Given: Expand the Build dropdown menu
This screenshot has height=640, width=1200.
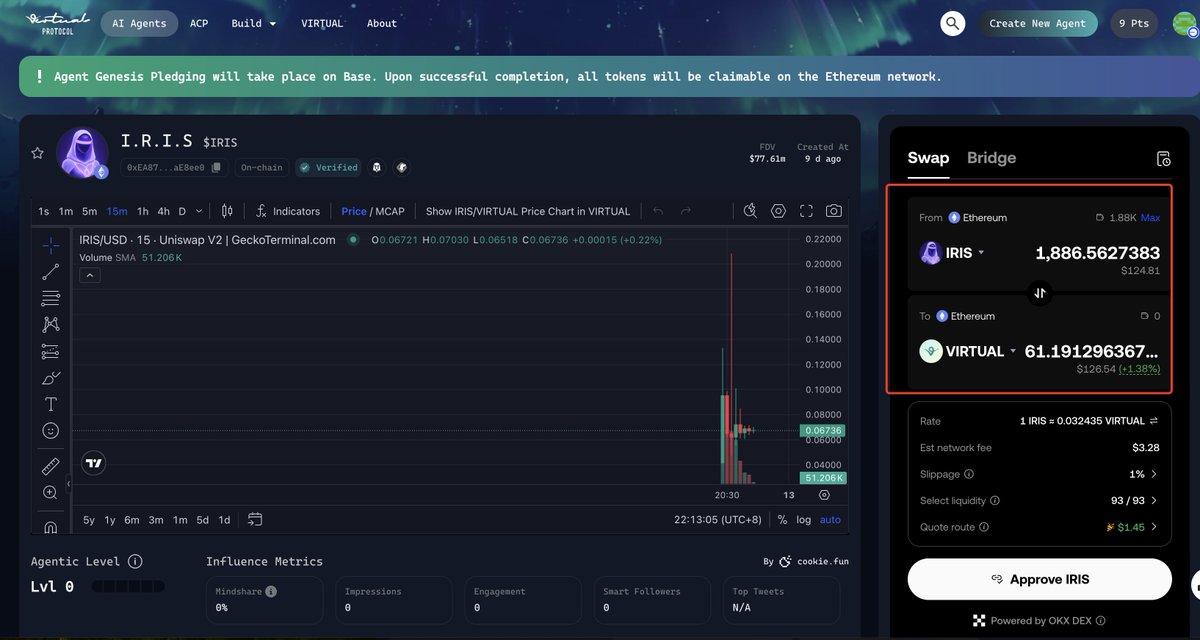Looking at the screenshot, I should 254,23.
